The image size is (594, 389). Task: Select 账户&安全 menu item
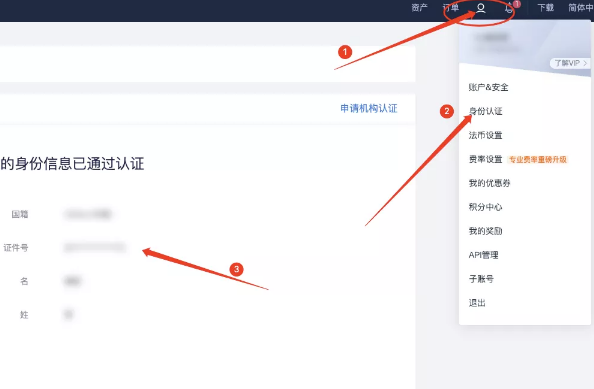tap(488, 87)
